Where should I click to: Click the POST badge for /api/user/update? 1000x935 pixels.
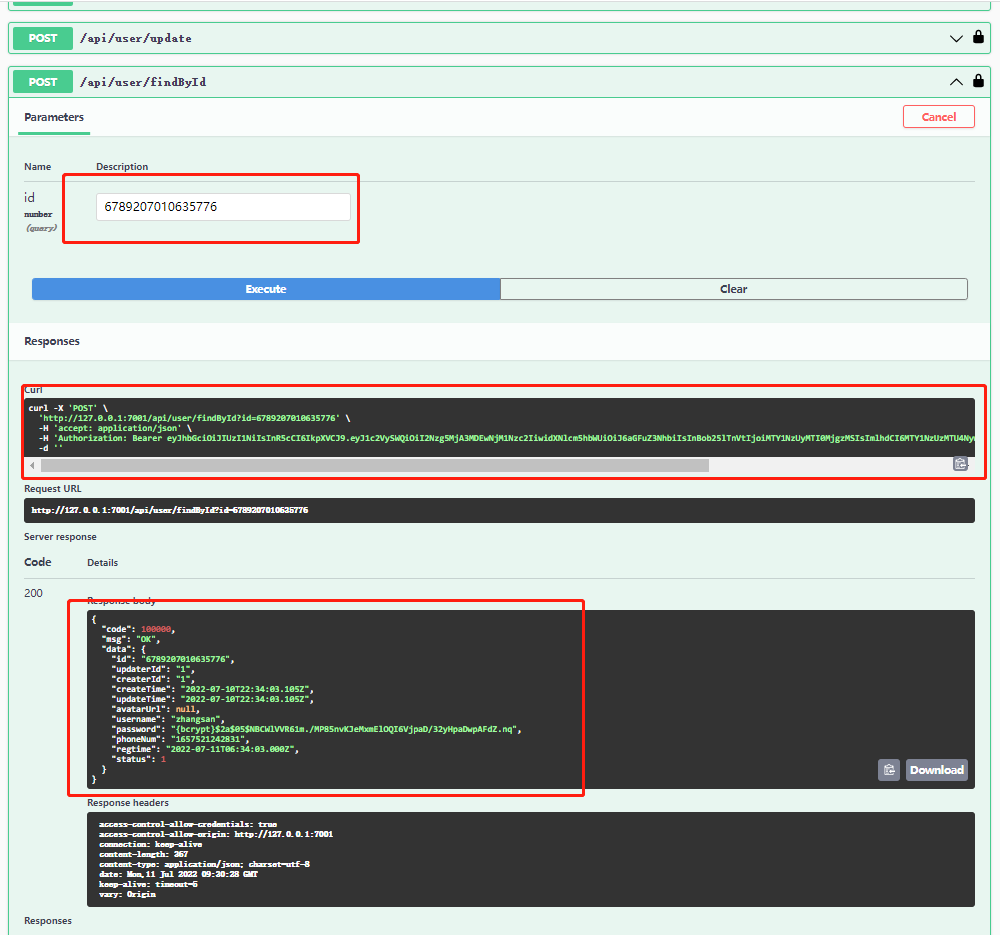pos(43,38)
